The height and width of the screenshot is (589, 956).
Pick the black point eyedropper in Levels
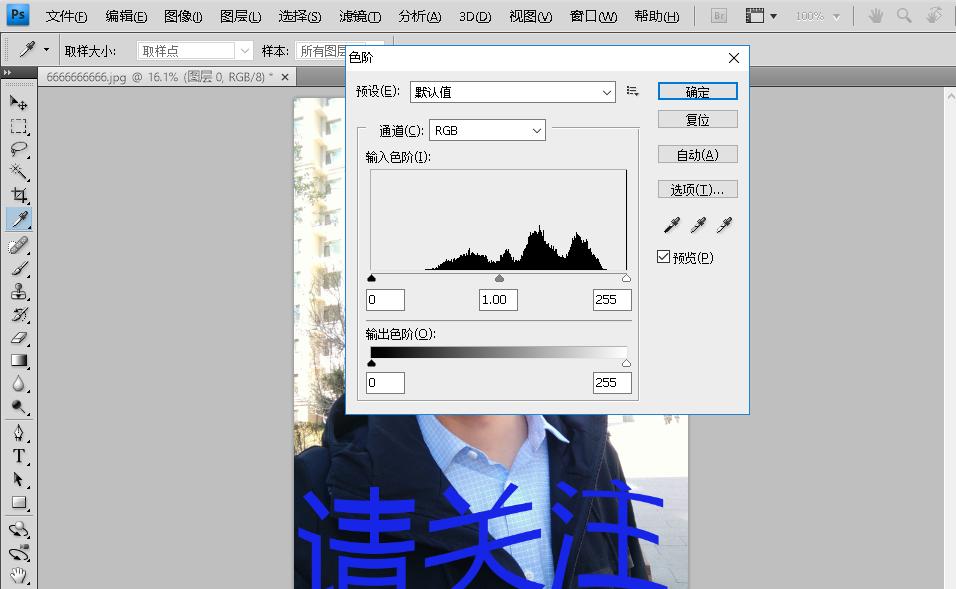coord(671,224)
